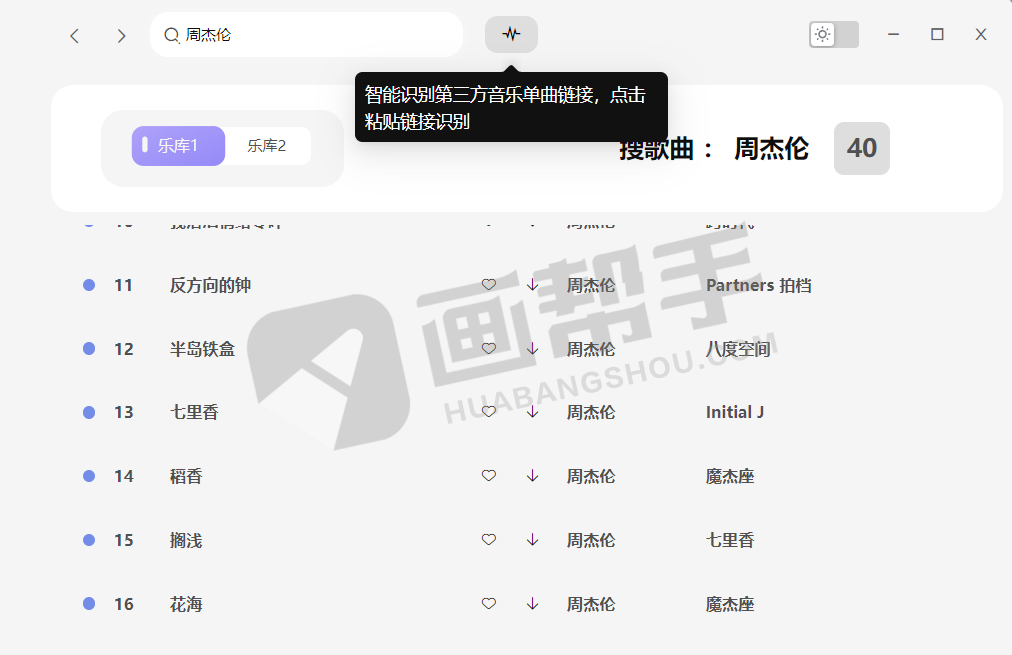
Task: Open artist 周杰伦 in row 11
Action: coord(591,285)
